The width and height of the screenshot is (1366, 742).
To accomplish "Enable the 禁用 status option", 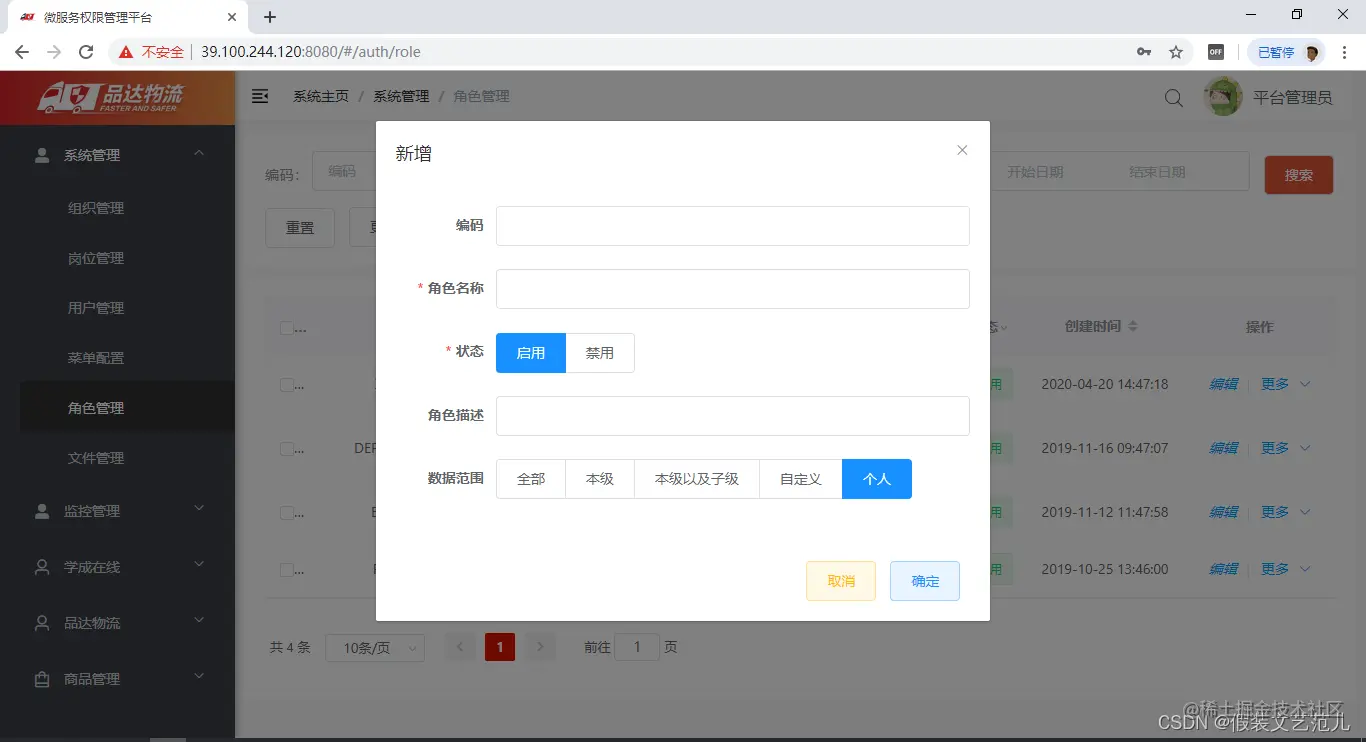I will 600,352.
